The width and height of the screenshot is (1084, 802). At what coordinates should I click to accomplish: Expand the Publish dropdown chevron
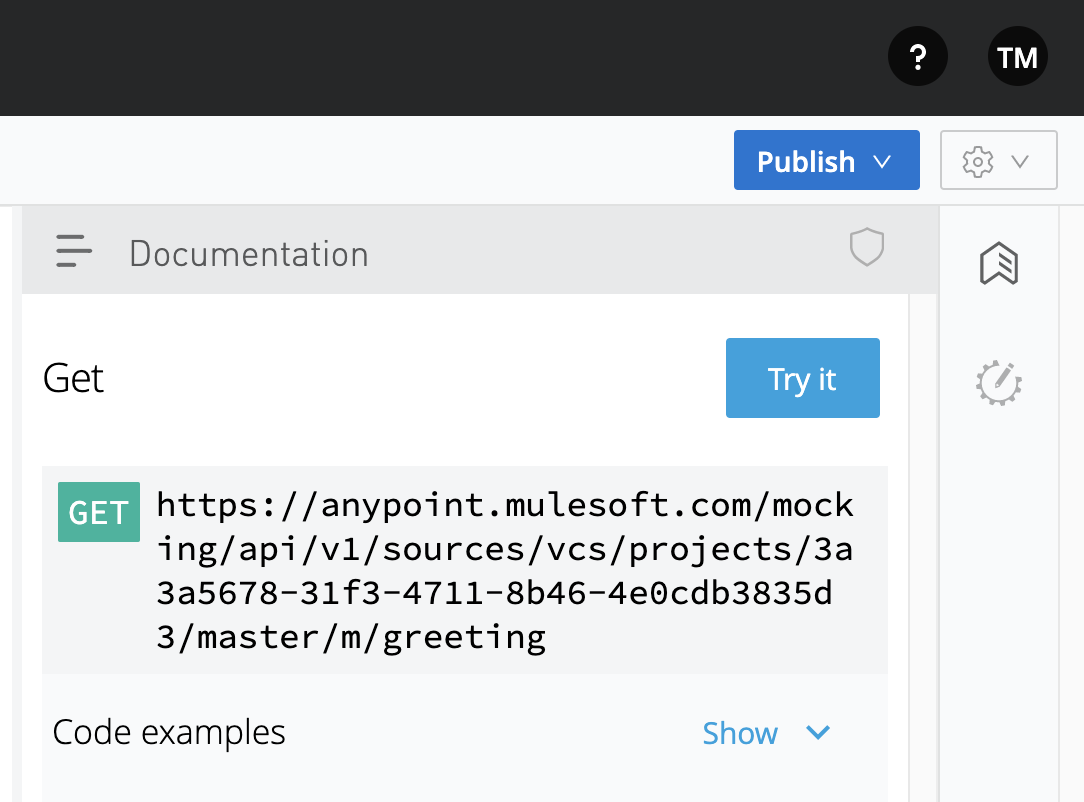[x=882, y=161]
